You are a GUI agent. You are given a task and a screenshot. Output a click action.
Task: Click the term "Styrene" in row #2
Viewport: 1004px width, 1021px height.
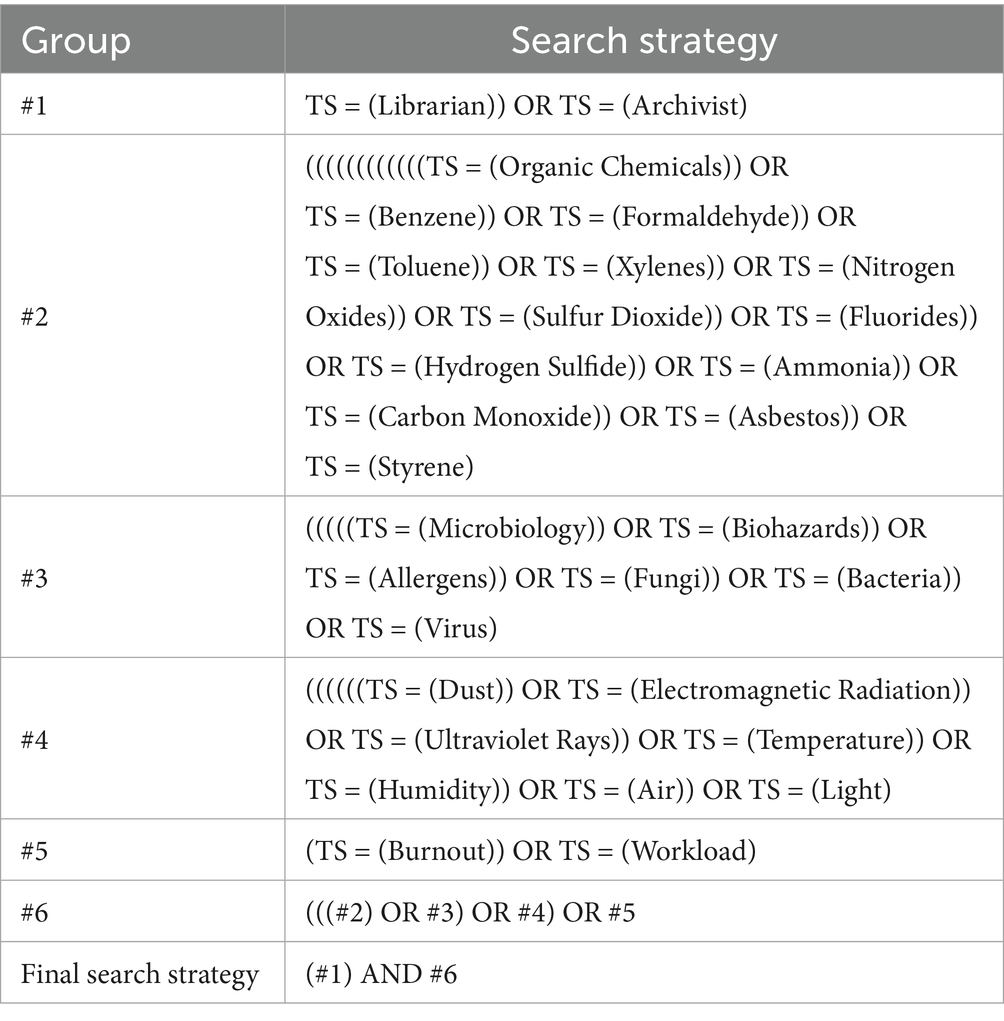419,467
